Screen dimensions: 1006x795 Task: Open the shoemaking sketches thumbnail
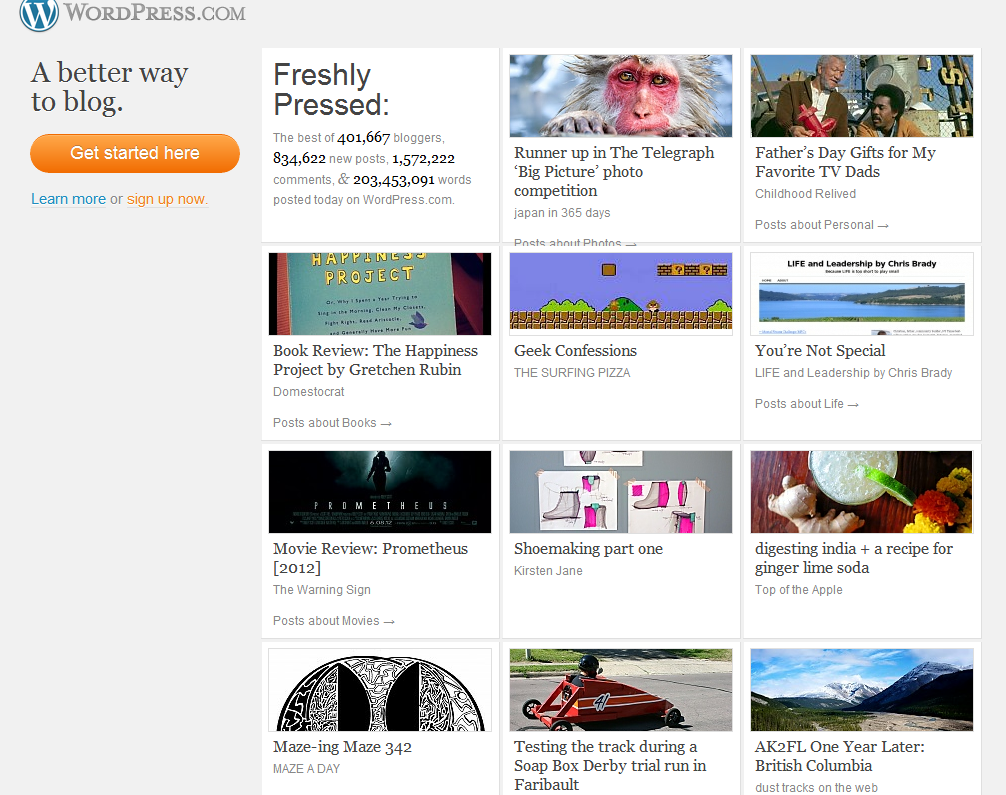point(620,492)
